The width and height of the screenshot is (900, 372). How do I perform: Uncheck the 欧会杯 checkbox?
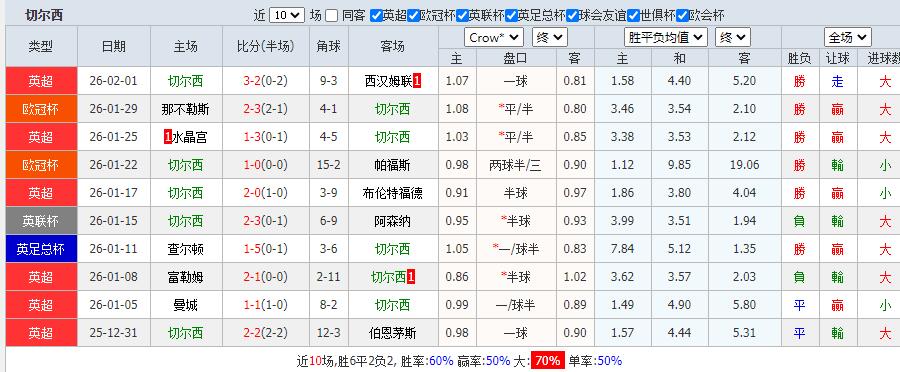click(x=682, y=16)
